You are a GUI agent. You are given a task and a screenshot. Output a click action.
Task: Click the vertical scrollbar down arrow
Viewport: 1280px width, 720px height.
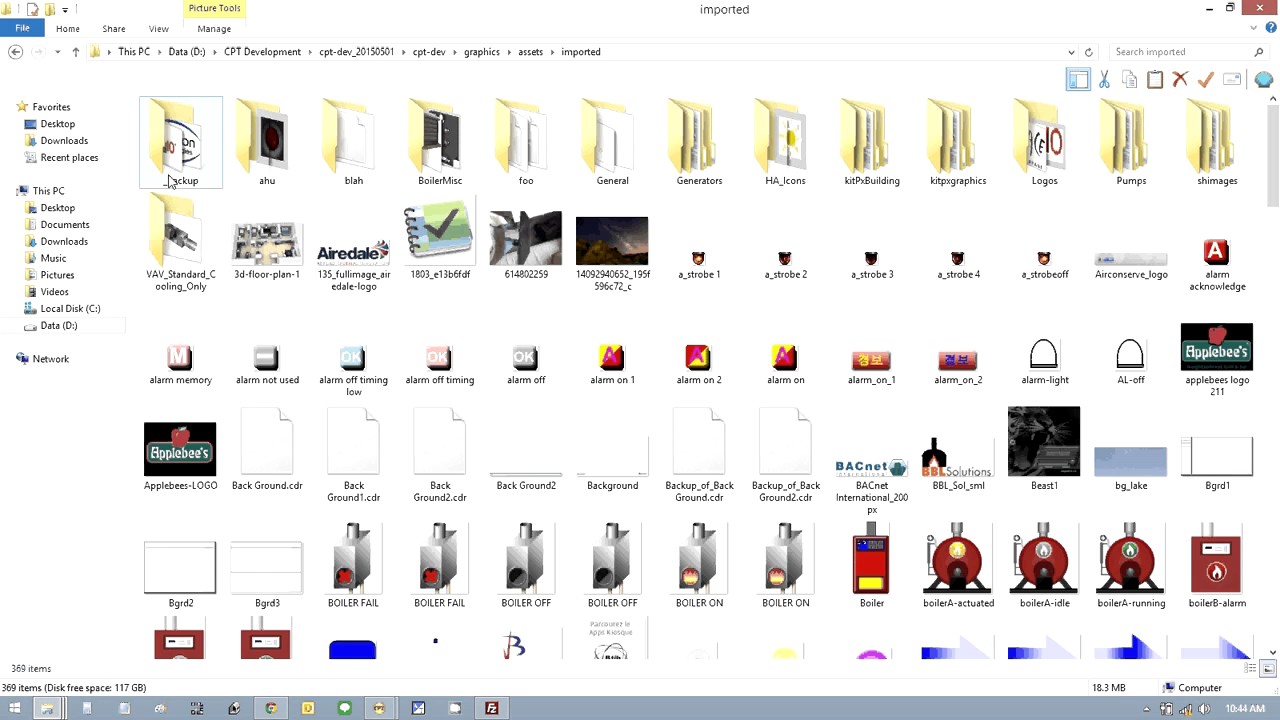pyautogui.click(x=1272, y=651)
